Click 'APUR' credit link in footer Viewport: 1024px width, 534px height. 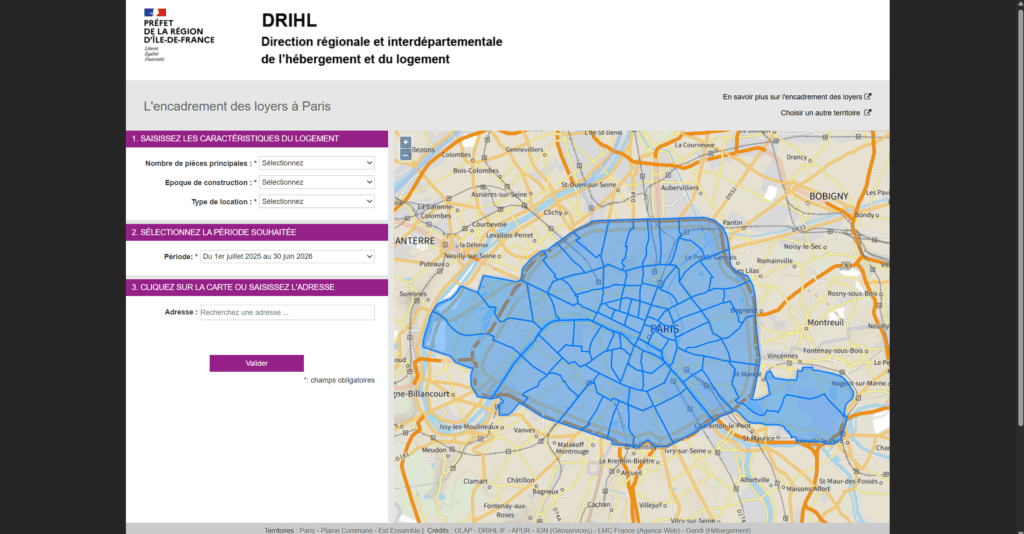520,530
